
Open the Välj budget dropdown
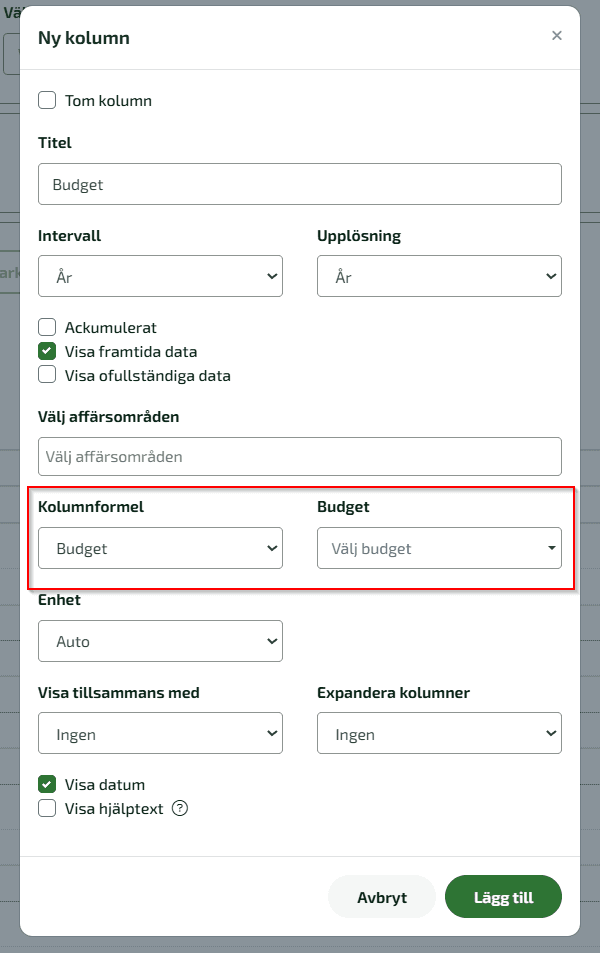tap(439, 548)
